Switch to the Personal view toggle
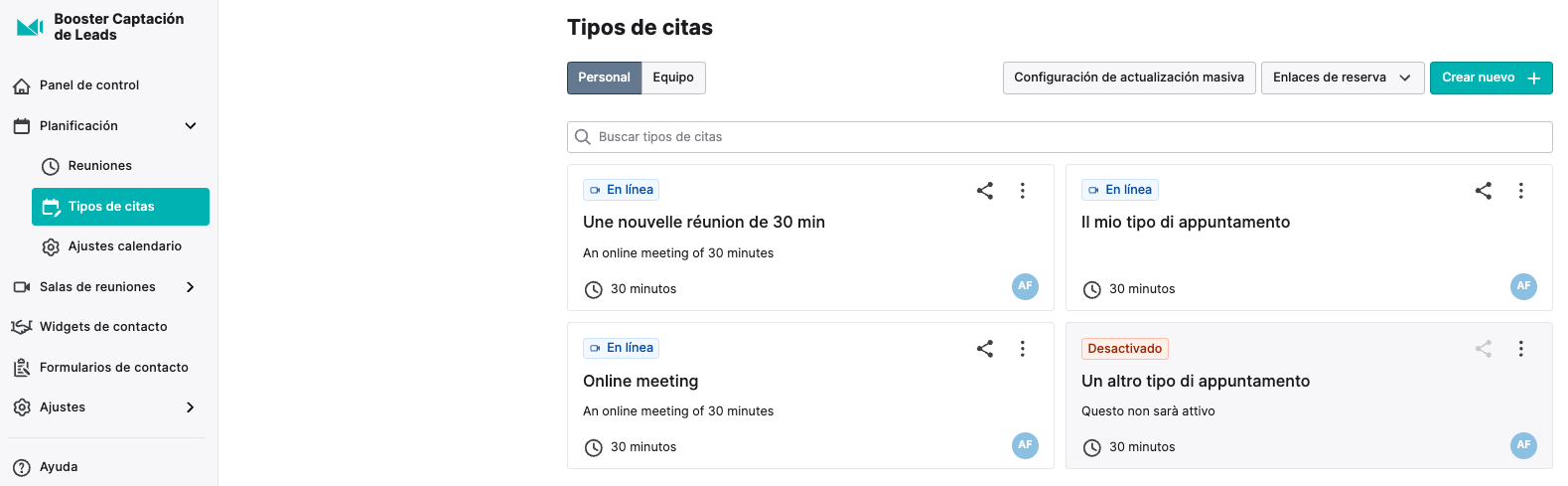This screenshot has height=486, width=1568. click(x=605, y=78)
